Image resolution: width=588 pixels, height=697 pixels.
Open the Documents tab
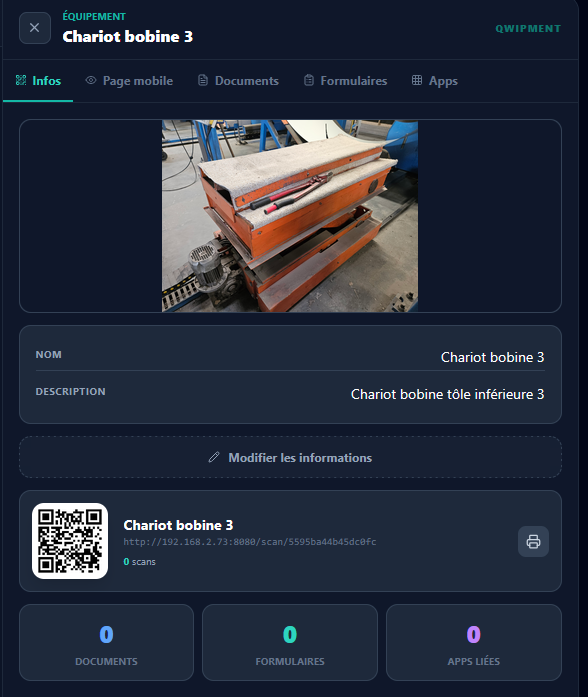[x=238, y=80]
